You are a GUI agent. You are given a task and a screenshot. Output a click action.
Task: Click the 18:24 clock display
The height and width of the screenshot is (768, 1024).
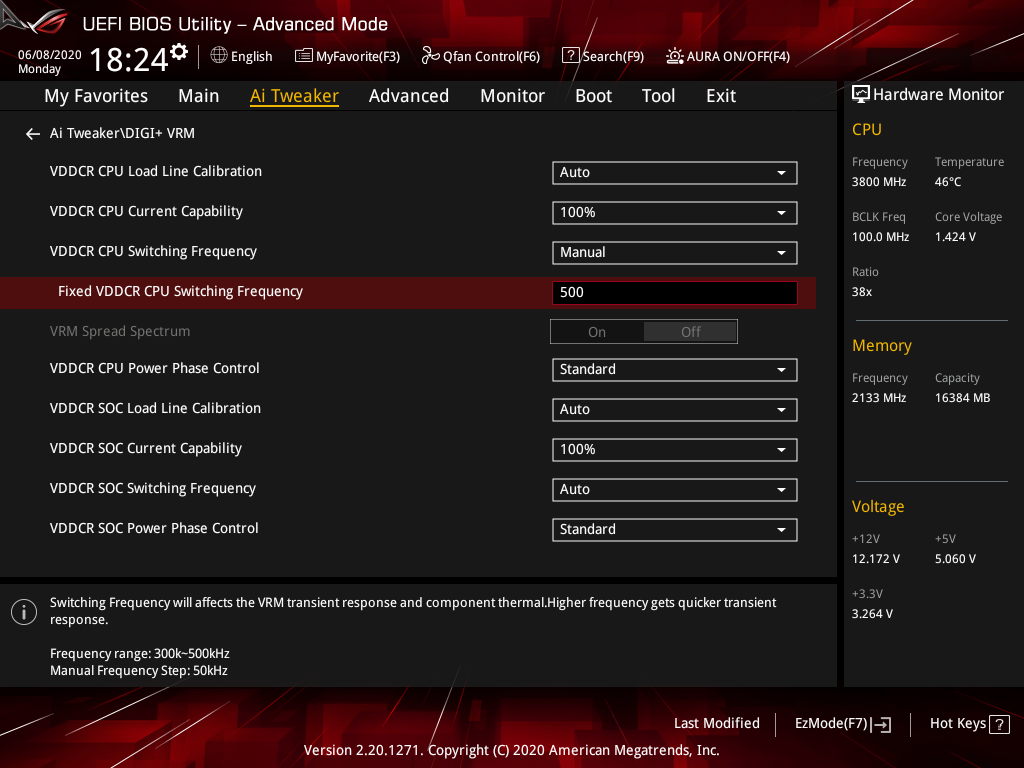(129, 59)
